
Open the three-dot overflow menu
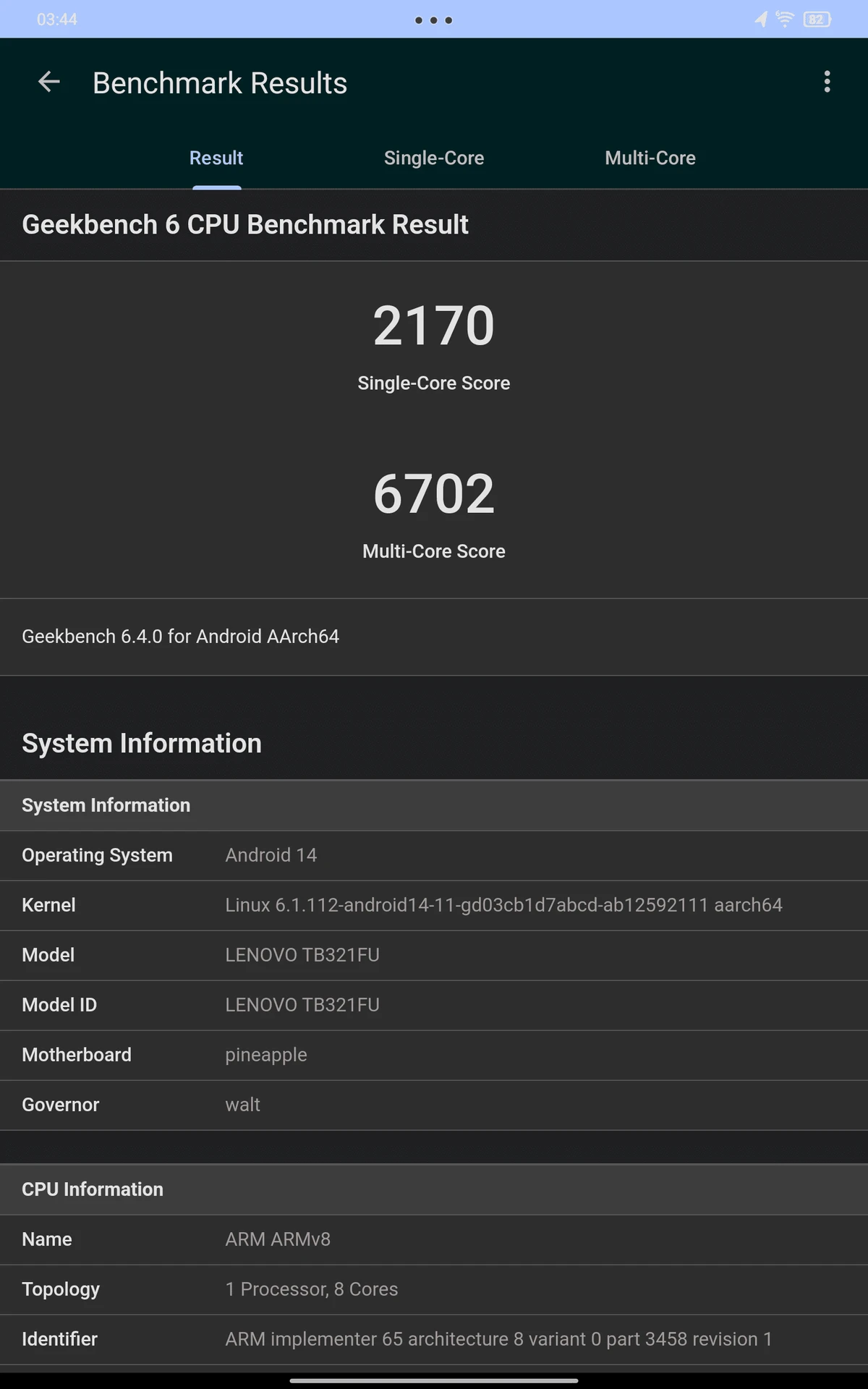click(x=827, y=82)
